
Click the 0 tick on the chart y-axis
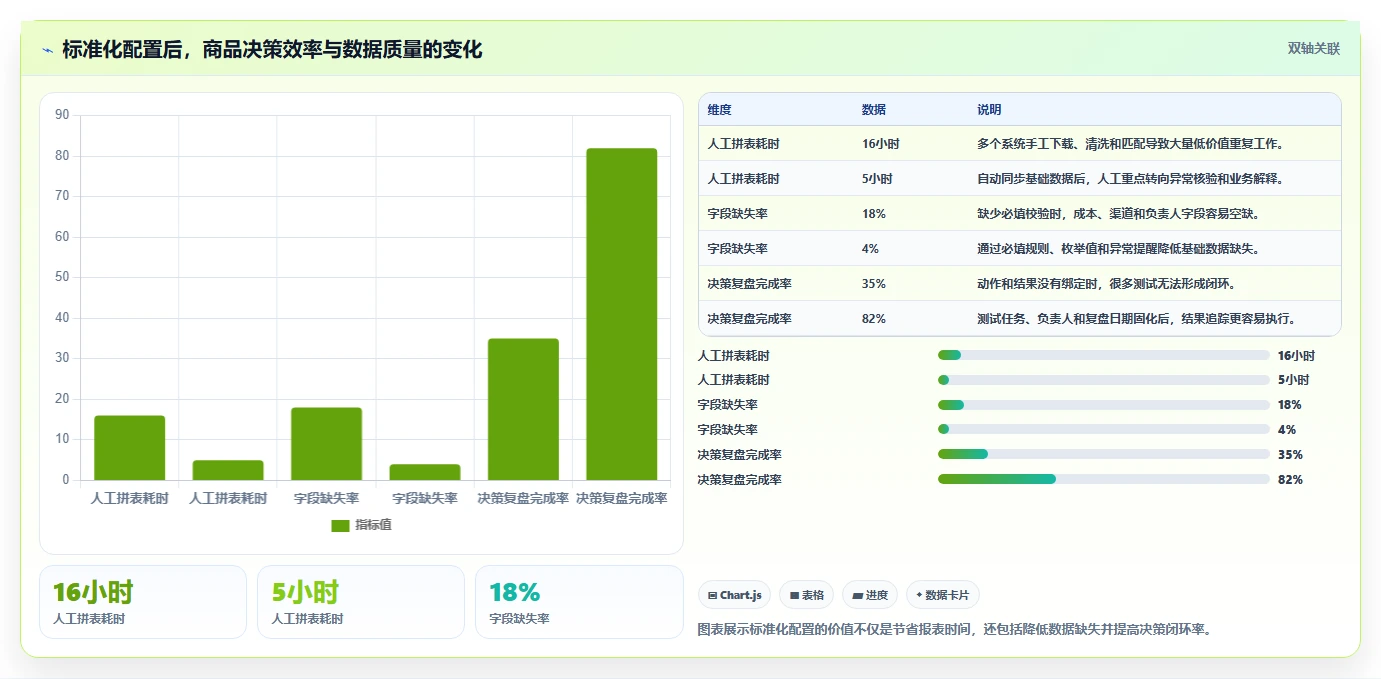click(66, 480)
